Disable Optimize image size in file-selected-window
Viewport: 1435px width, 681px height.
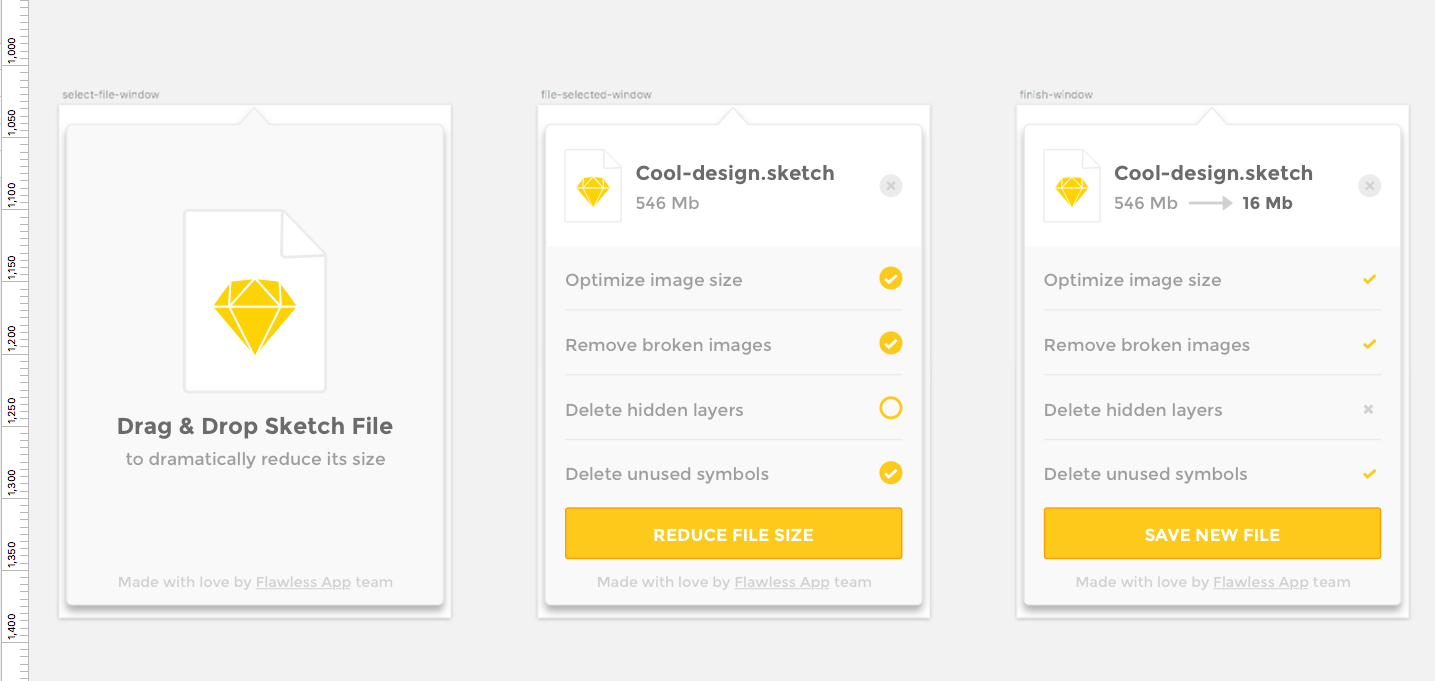(890, 279)
